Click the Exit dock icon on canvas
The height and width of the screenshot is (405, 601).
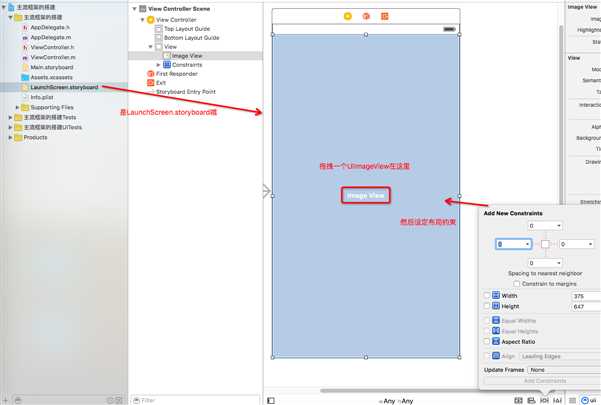(384, 16)
